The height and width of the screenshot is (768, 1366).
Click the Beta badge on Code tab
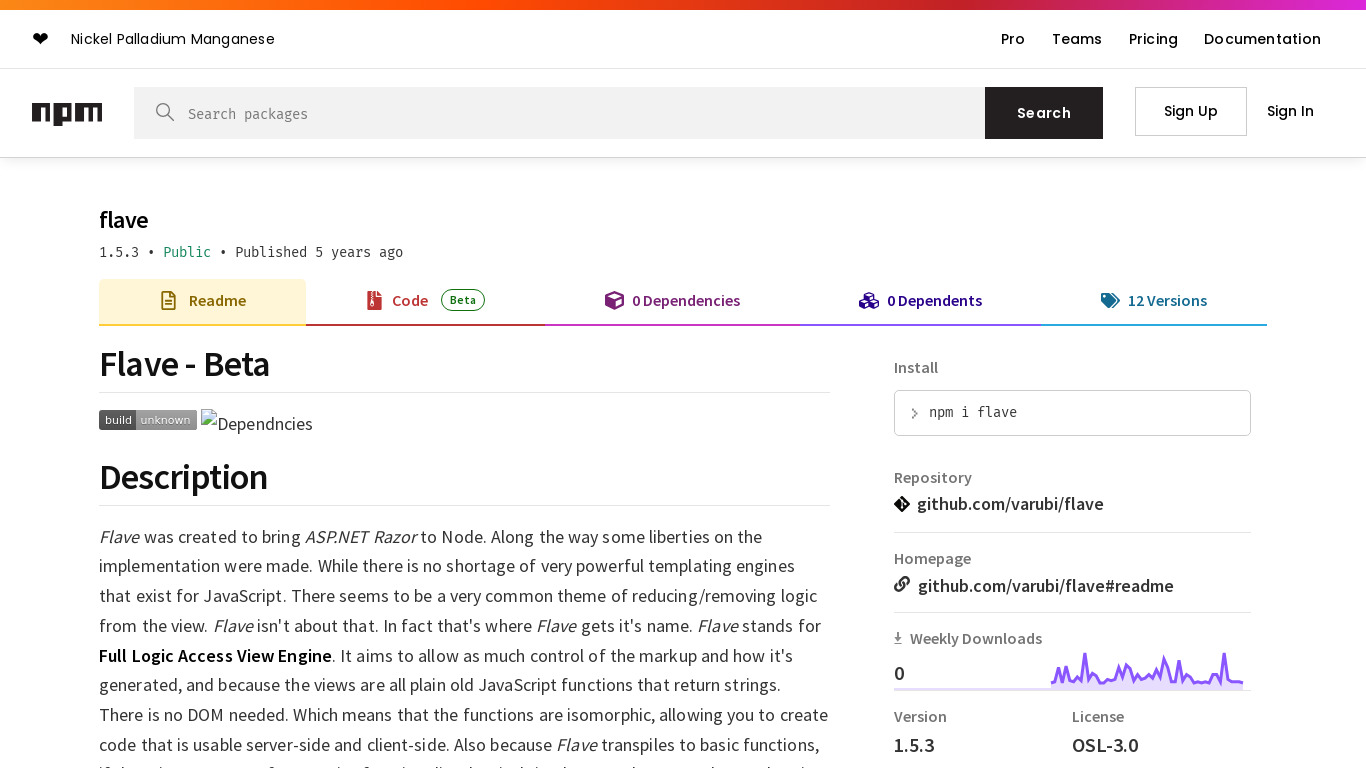pos(463,300)
